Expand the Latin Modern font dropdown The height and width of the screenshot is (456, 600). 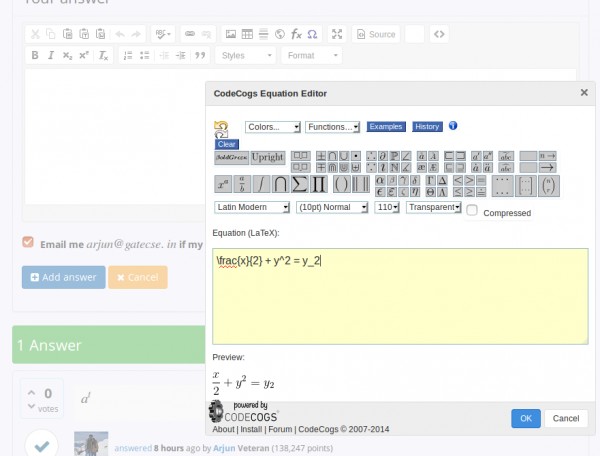252,207
